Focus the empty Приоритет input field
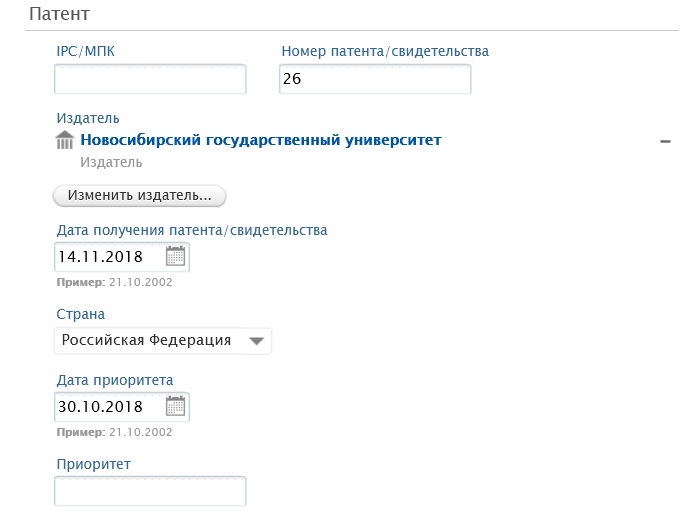The image size is (699, 516). [x=150, y=491]
